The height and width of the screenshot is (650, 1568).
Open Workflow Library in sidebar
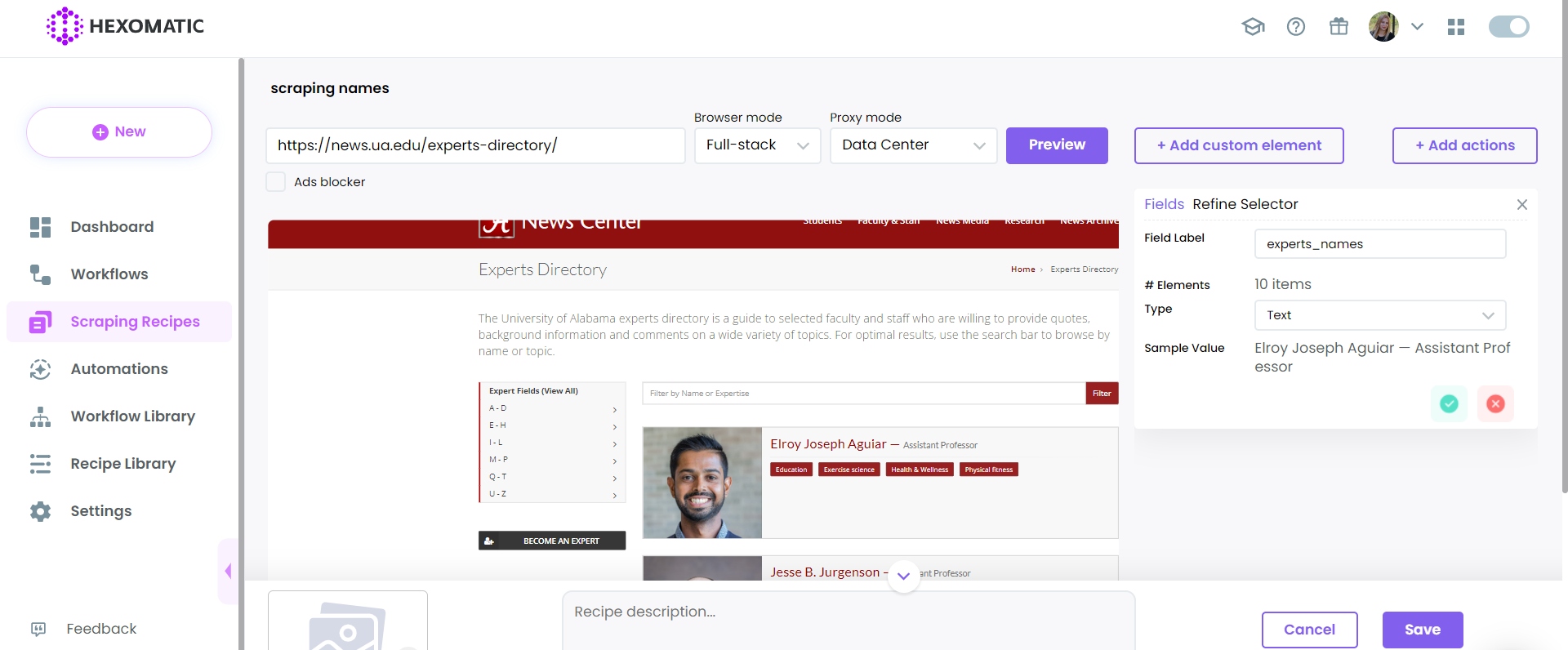[x=132, y=416]
